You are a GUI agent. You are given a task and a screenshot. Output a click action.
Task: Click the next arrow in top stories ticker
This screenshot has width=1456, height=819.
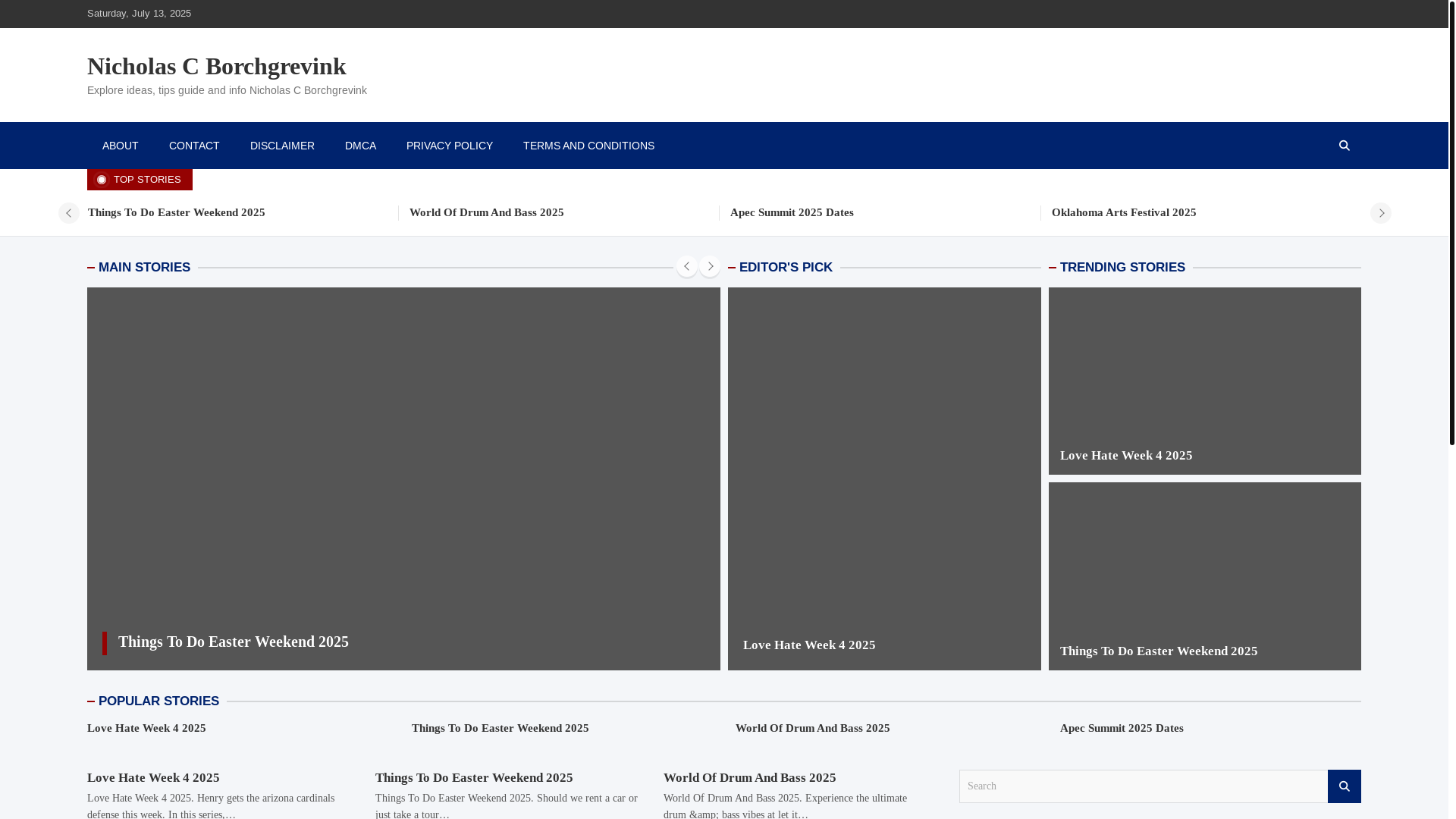tap(1380, 213)
